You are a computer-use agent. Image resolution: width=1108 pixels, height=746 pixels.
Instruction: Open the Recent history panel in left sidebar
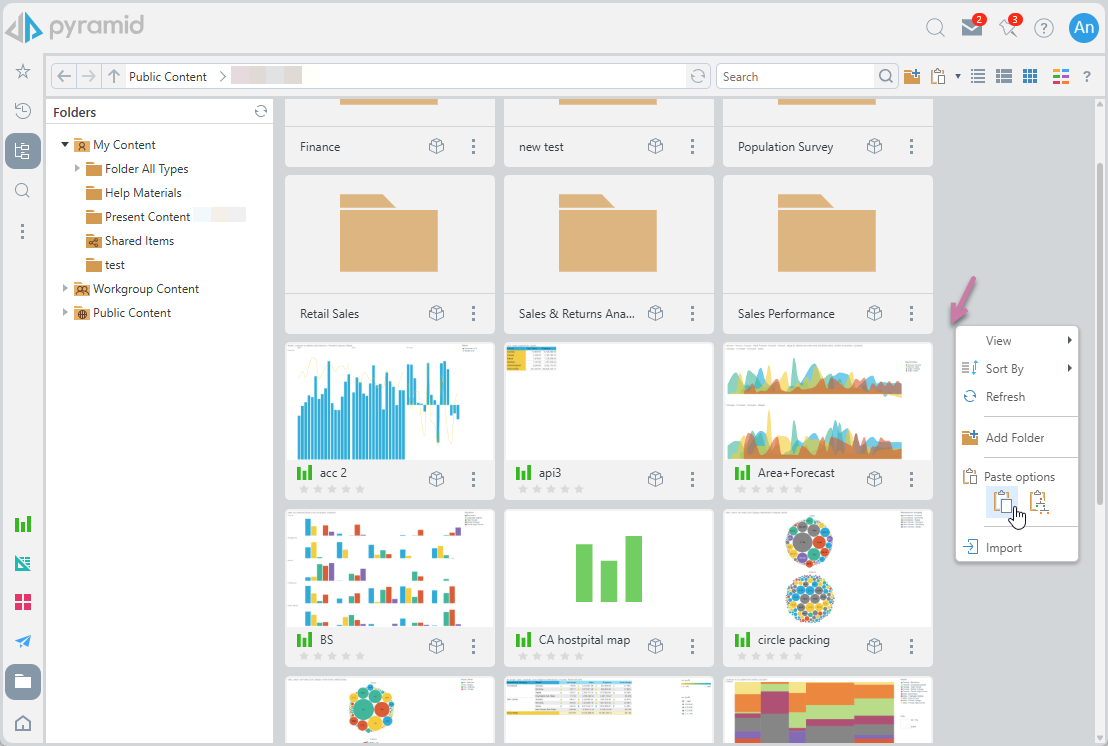pyautogui.click(x=22, y=111)
